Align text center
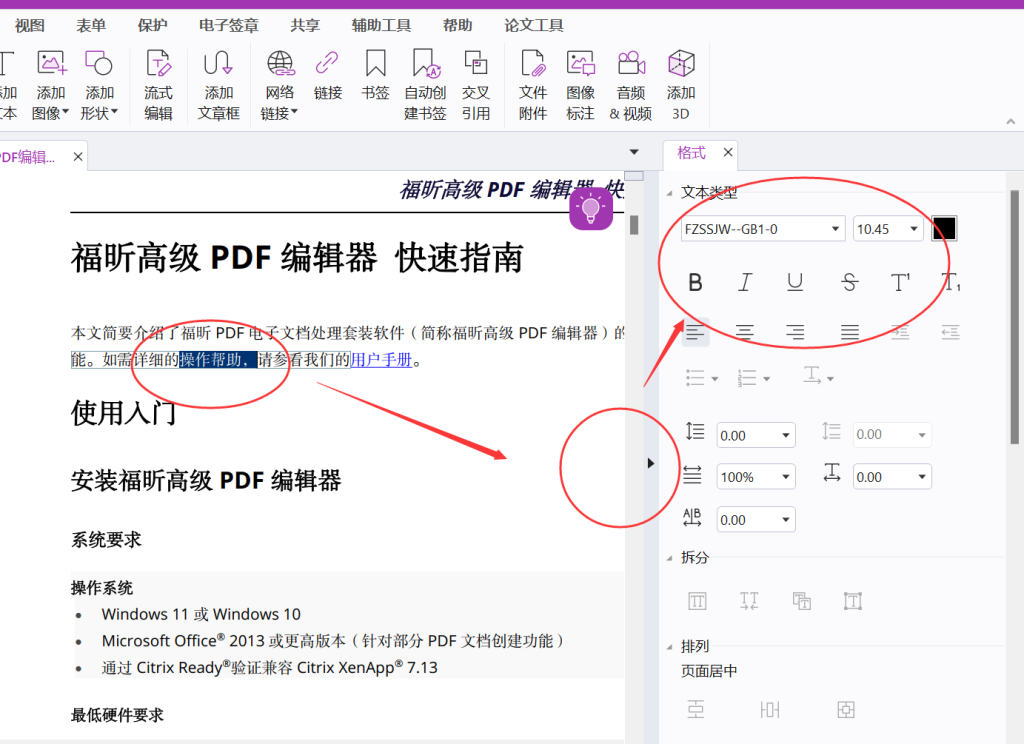Image resolution: width=1024 pixels, height=744 pixels. (744, 332)
